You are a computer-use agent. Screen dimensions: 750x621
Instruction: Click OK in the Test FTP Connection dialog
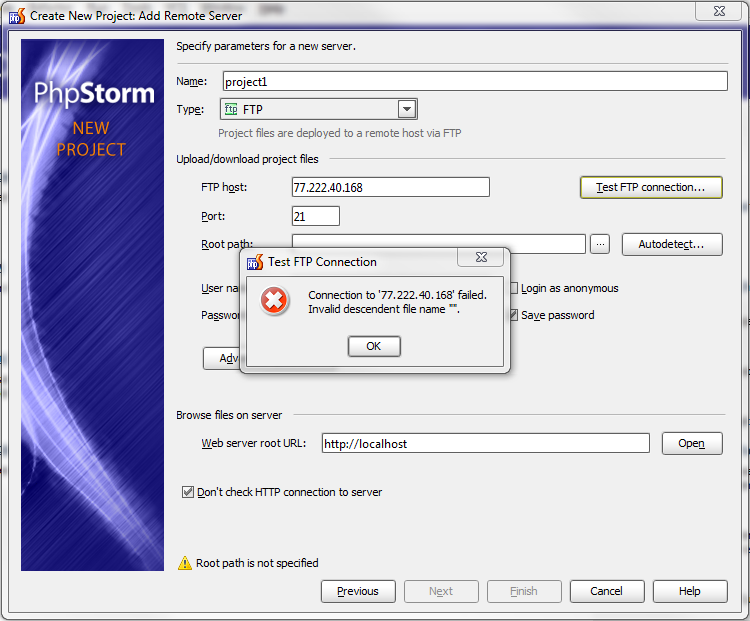[x=374, y=346]
